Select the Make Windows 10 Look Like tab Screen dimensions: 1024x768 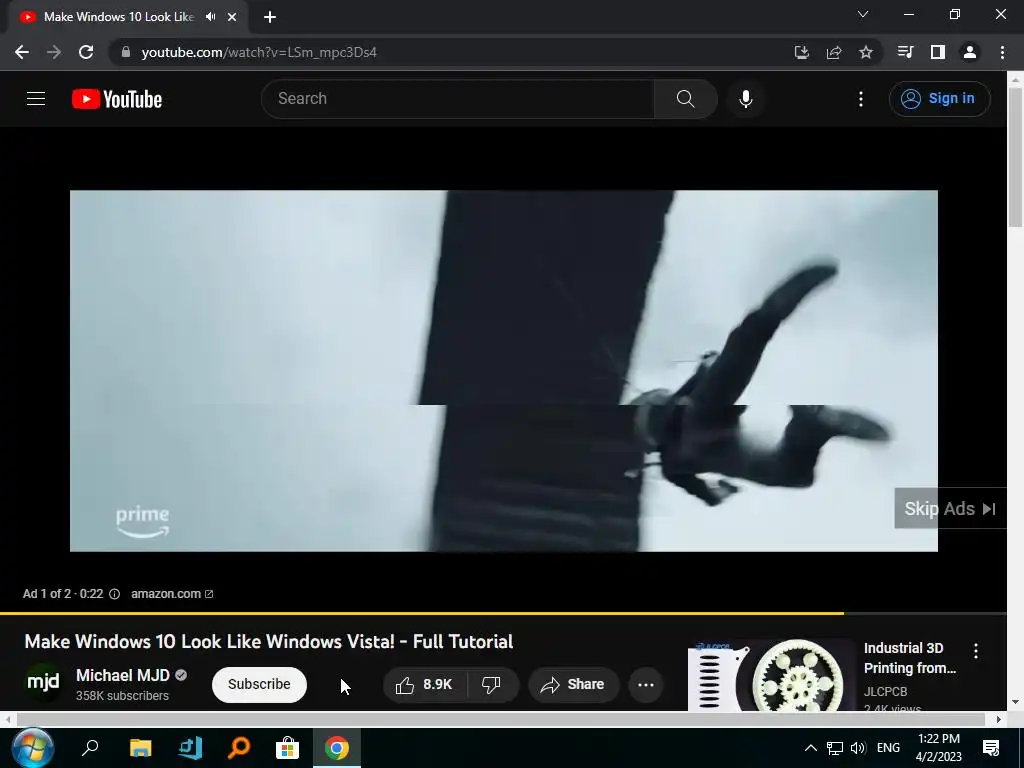pyautogui.click(x=119, y=17)
